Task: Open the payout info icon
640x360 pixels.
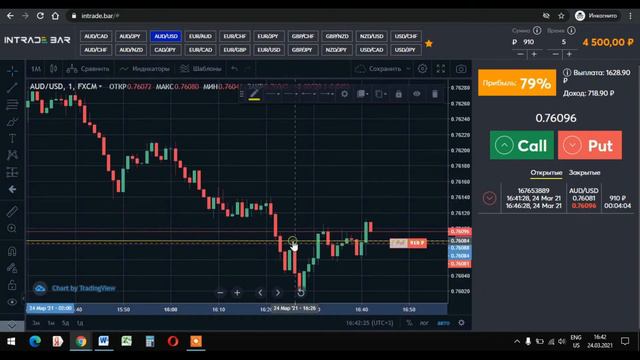Action: pos(567,73)
